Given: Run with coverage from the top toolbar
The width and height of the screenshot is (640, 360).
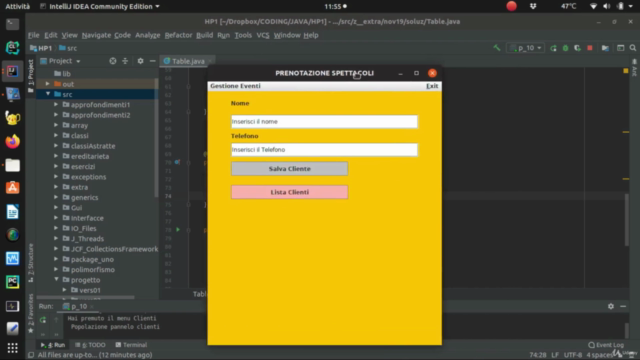Looking at the screenshot, I should [577, 48].
